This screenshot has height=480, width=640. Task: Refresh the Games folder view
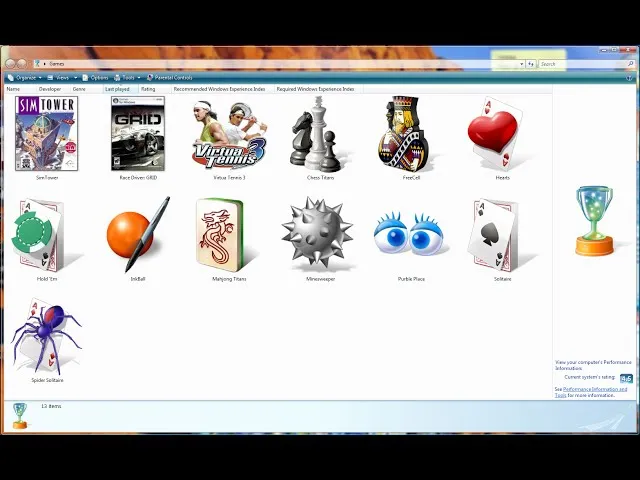pos(531,64)
